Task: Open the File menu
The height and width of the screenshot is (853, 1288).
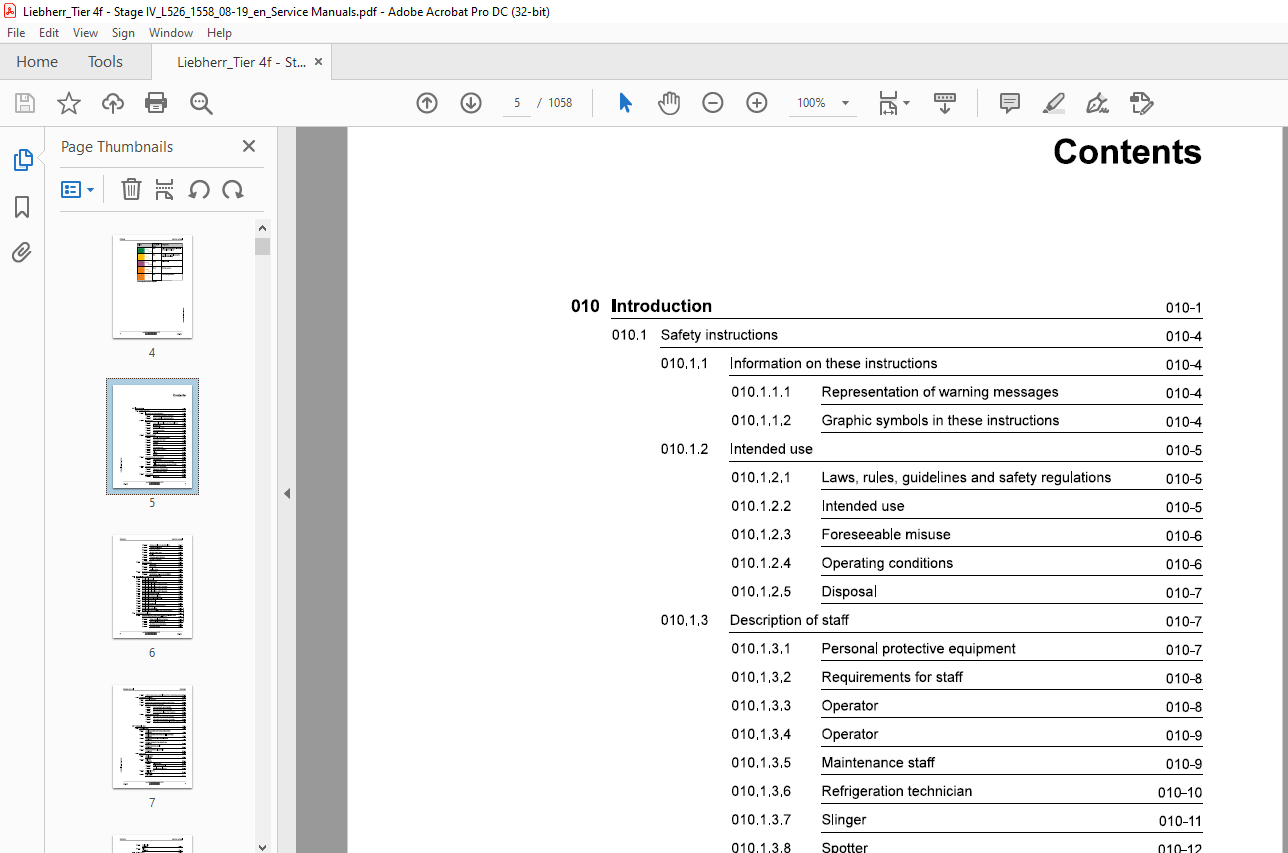Action: tap(16, 33)
